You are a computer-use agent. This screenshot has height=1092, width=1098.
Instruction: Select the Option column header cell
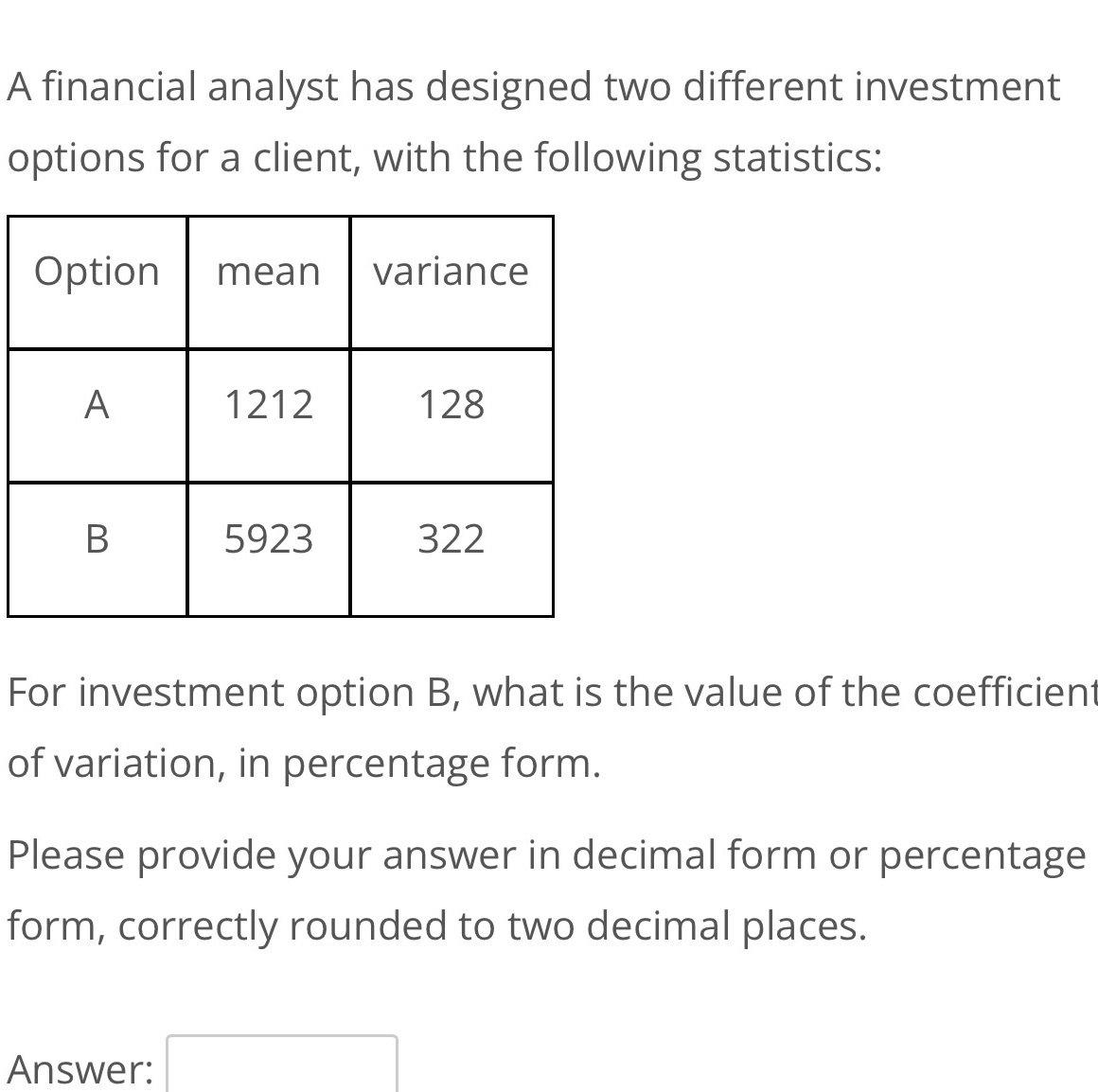97,283
